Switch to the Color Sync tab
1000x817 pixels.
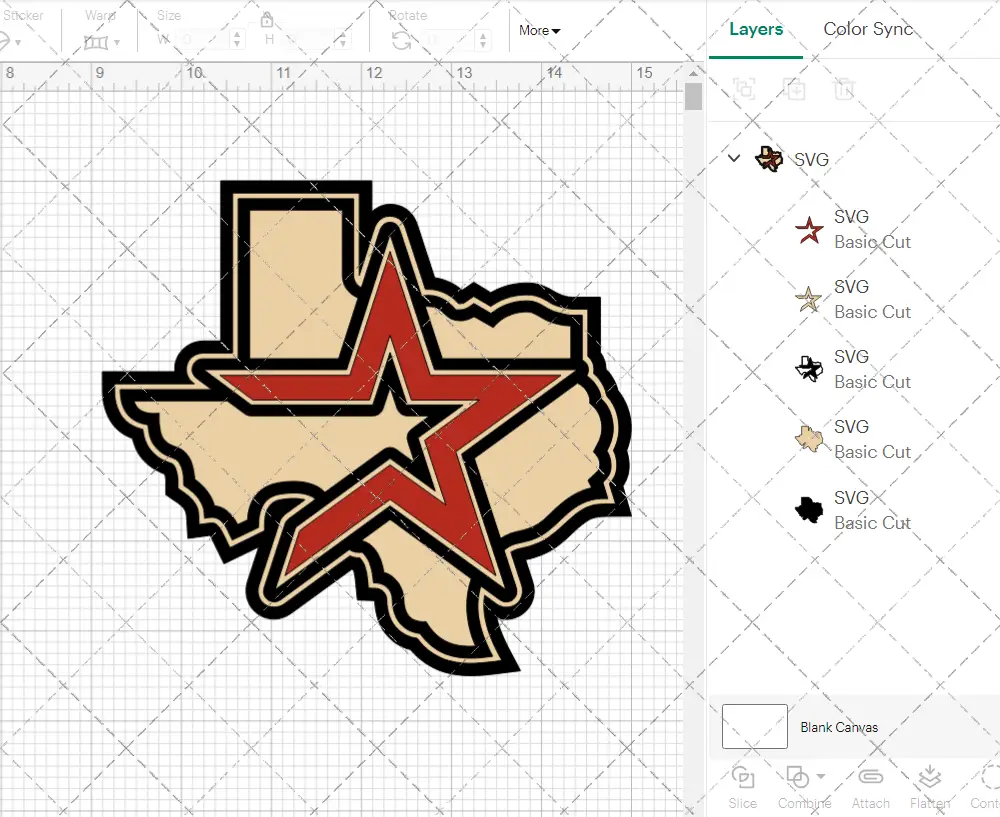click(x=868, y=29)
